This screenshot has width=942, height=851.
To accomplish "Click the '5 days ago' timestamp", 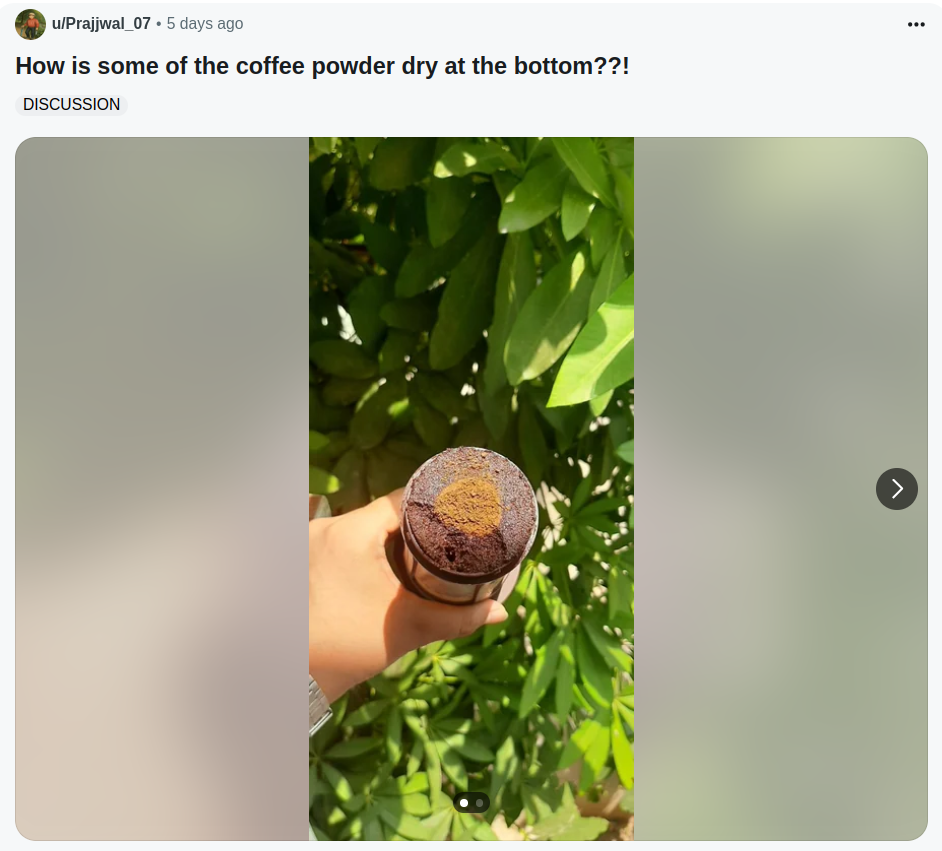I will 205,23.
